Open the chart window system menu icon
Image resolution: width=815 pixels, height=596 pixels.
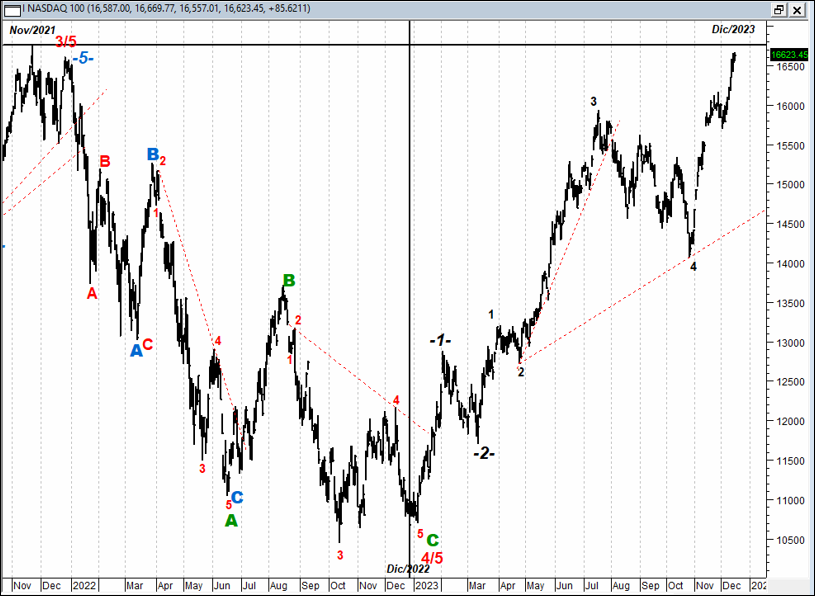11,8
